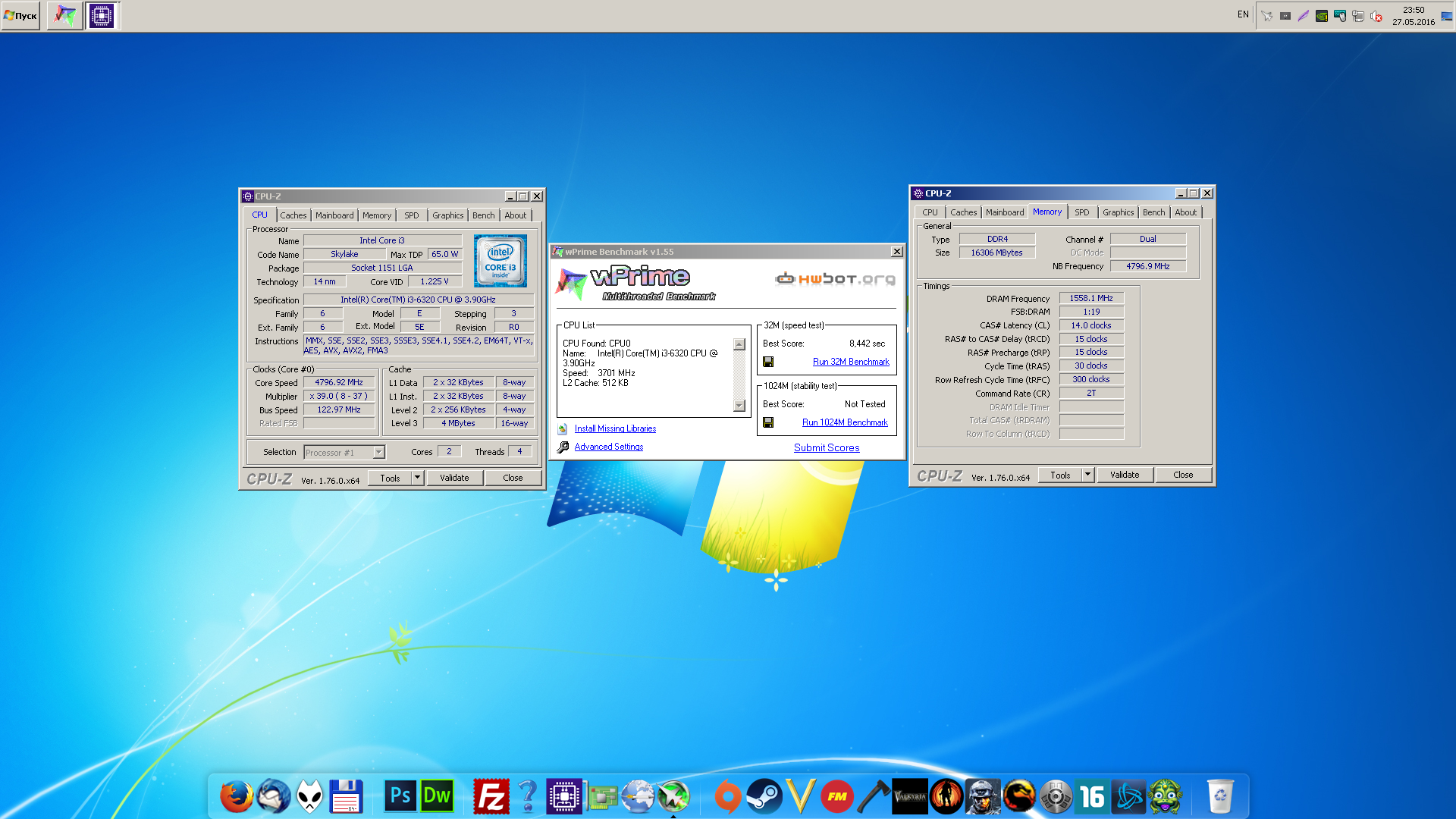Open Thunderbird mail from the dock
Screen dimensions: 1456x819
[x=273, y=796]
